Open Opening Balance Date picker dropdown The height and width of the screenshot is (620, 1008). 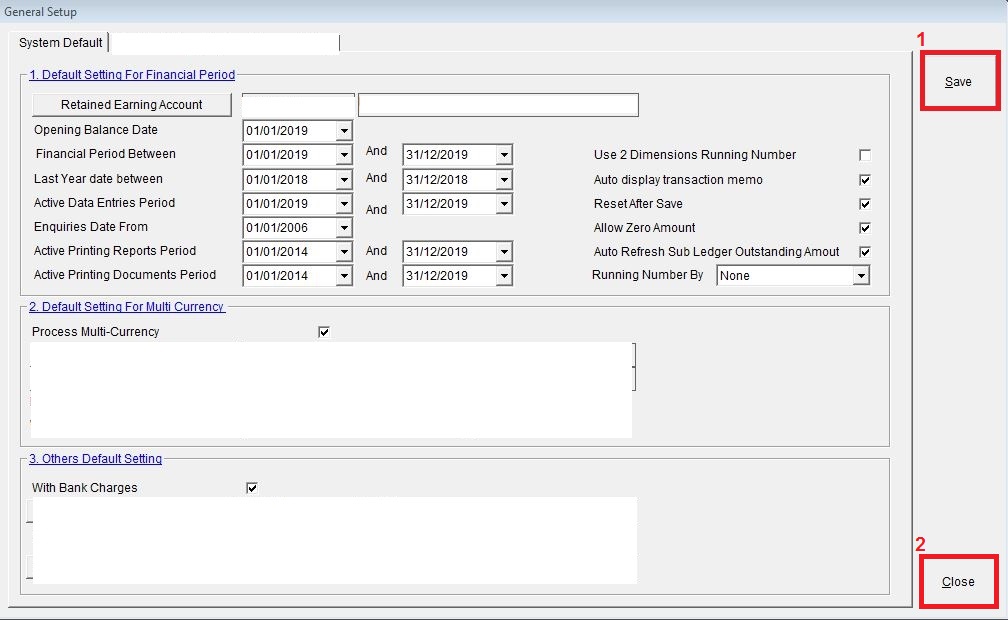(x=344, y=131)
